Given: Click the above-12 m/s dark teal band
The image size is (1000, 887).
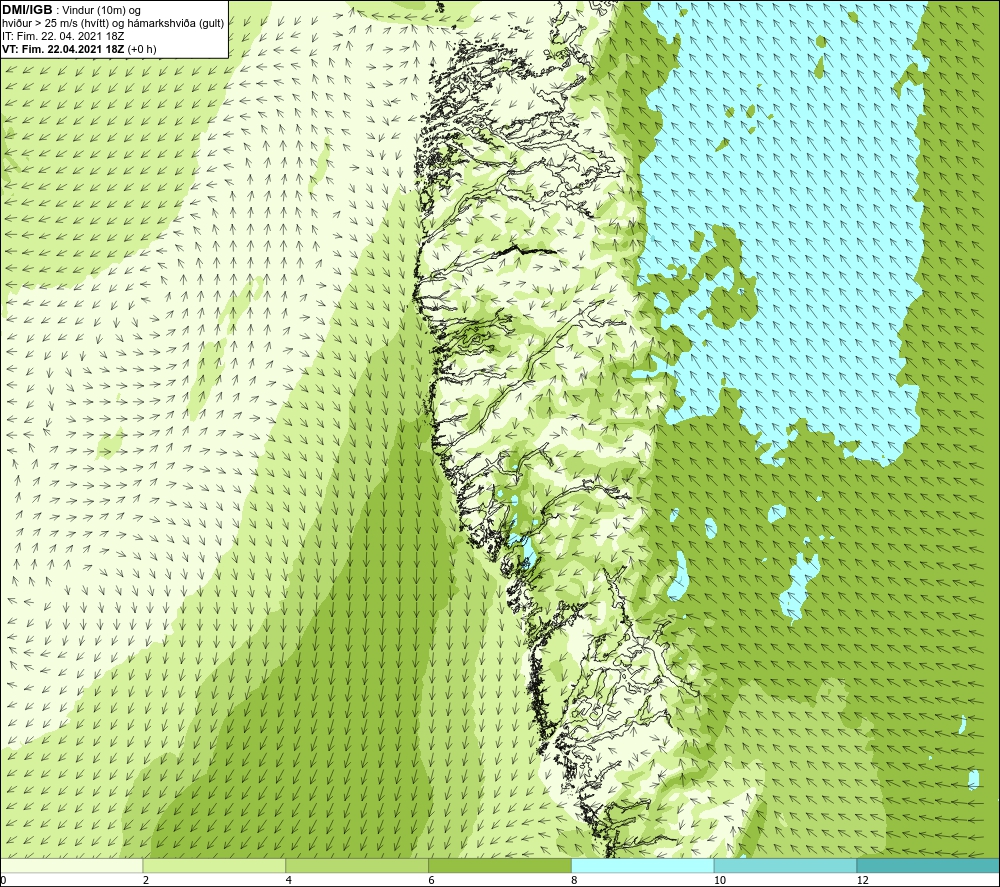Looking at the screenshot, I should tap(928, 865).
